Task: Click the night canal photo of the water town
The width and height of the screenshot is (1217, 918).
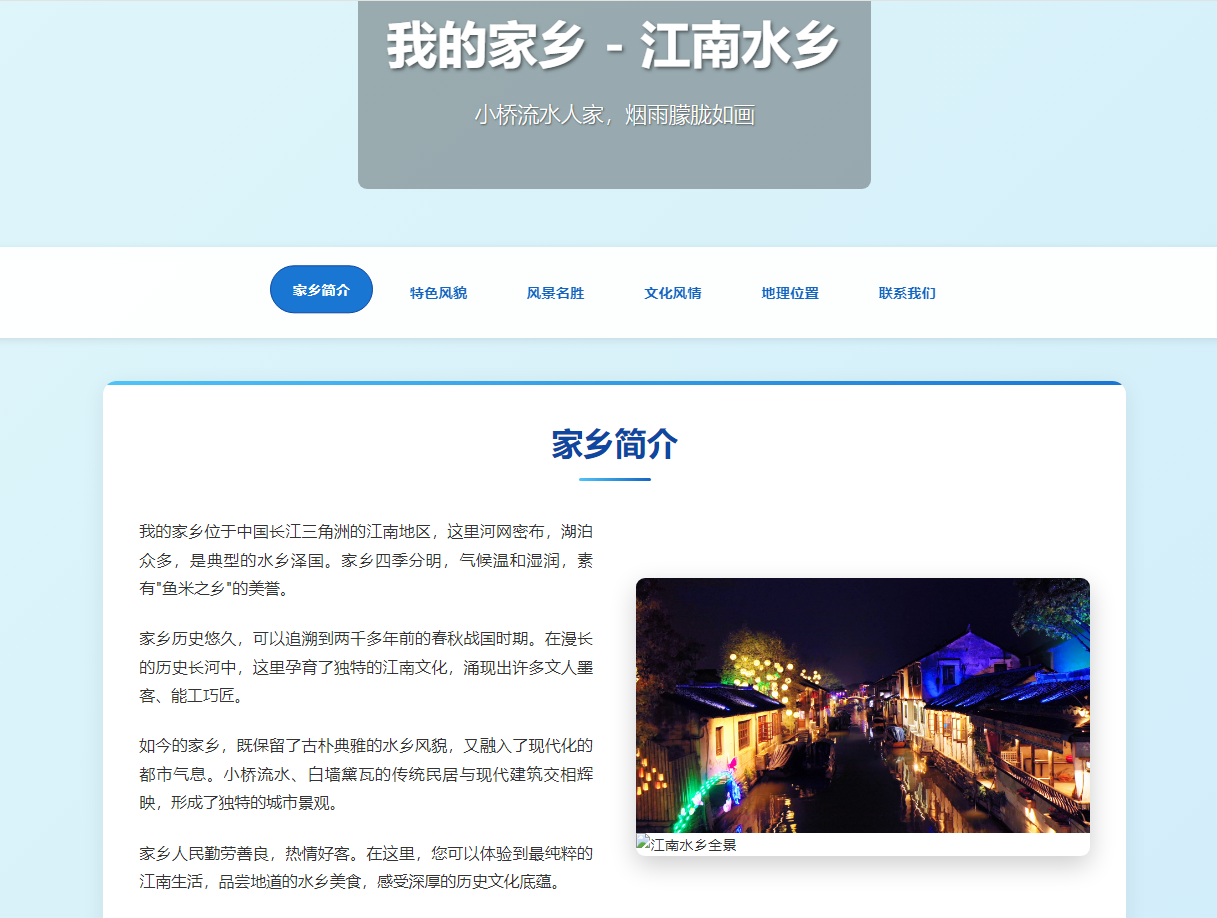Action: [x=862, y=705]
